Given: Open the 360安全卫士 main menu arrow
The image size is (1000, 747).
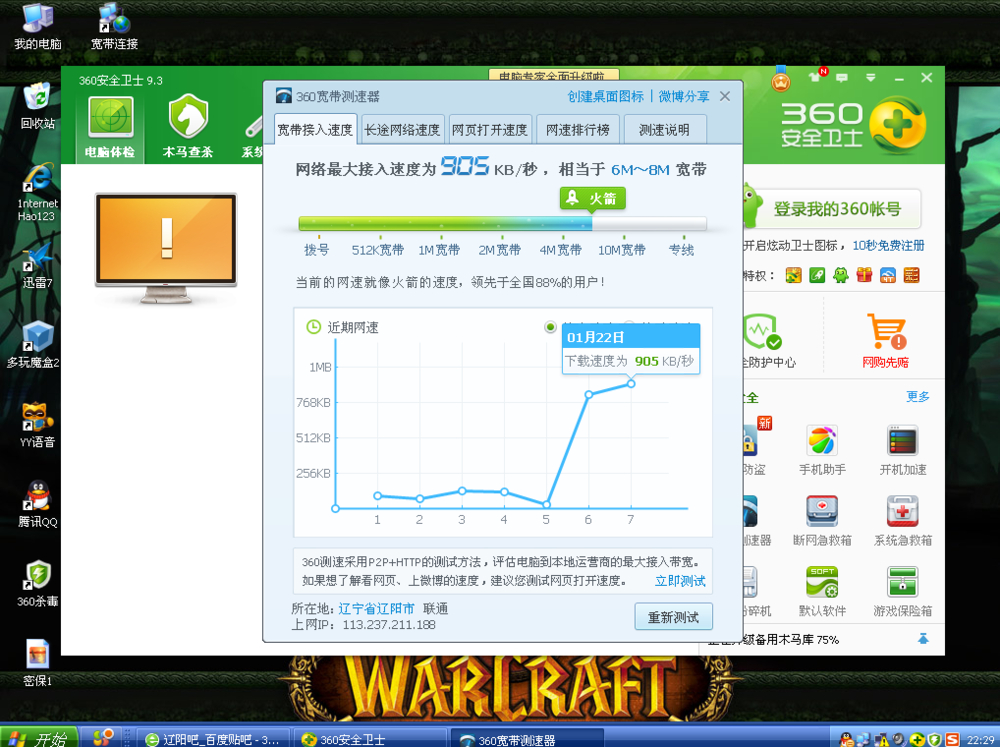Looking at the screenshot, I should pos(871,78).
